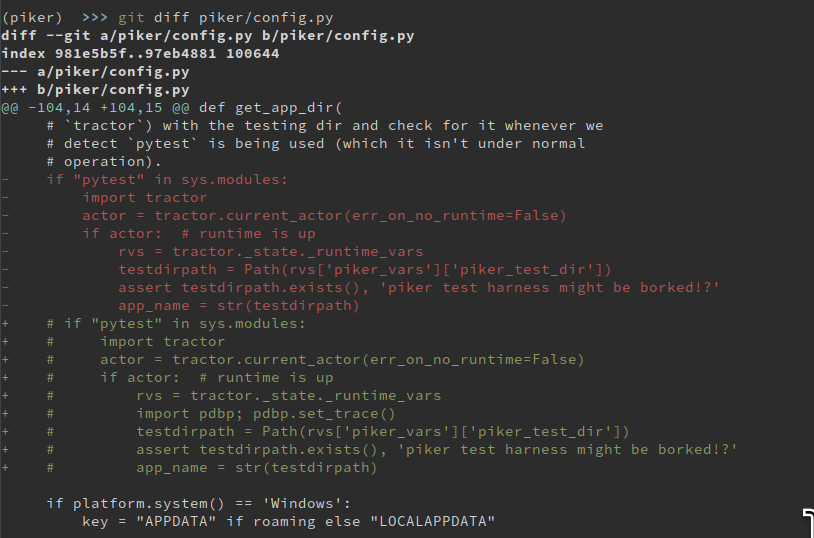
Task: Click the '"LOCALAPPDATA"' string at the bottom
Action: pyautogui.click(x=433, y=522)
